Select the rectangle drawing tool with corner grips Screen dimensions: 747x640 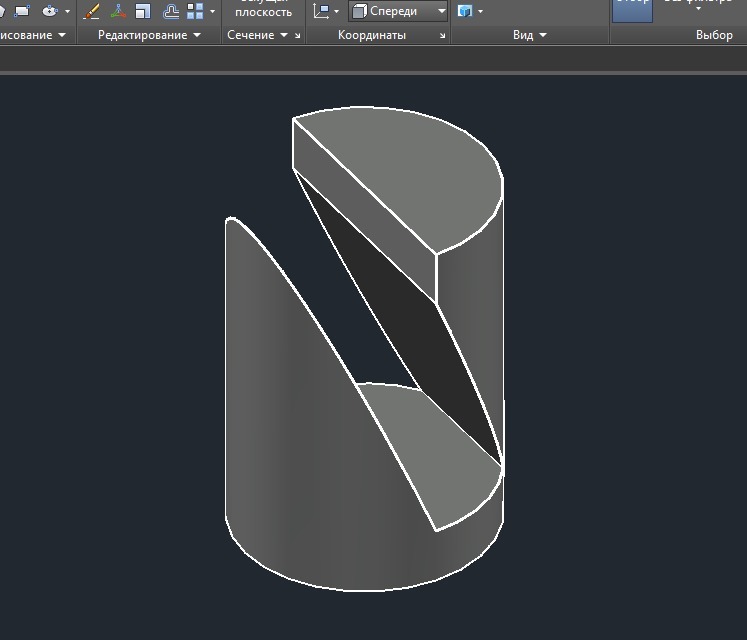[x=22, y=11]
